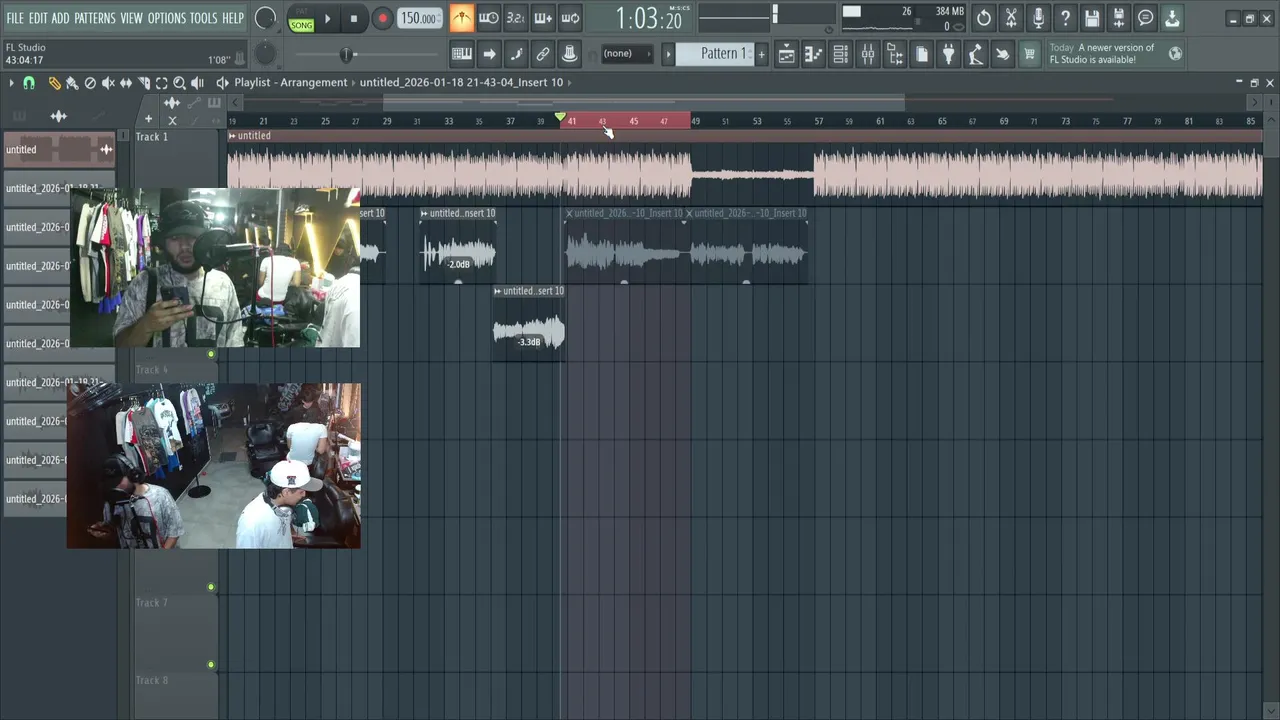Open the plugin database plug icon
1280x720 pixels.
point(949,54)
